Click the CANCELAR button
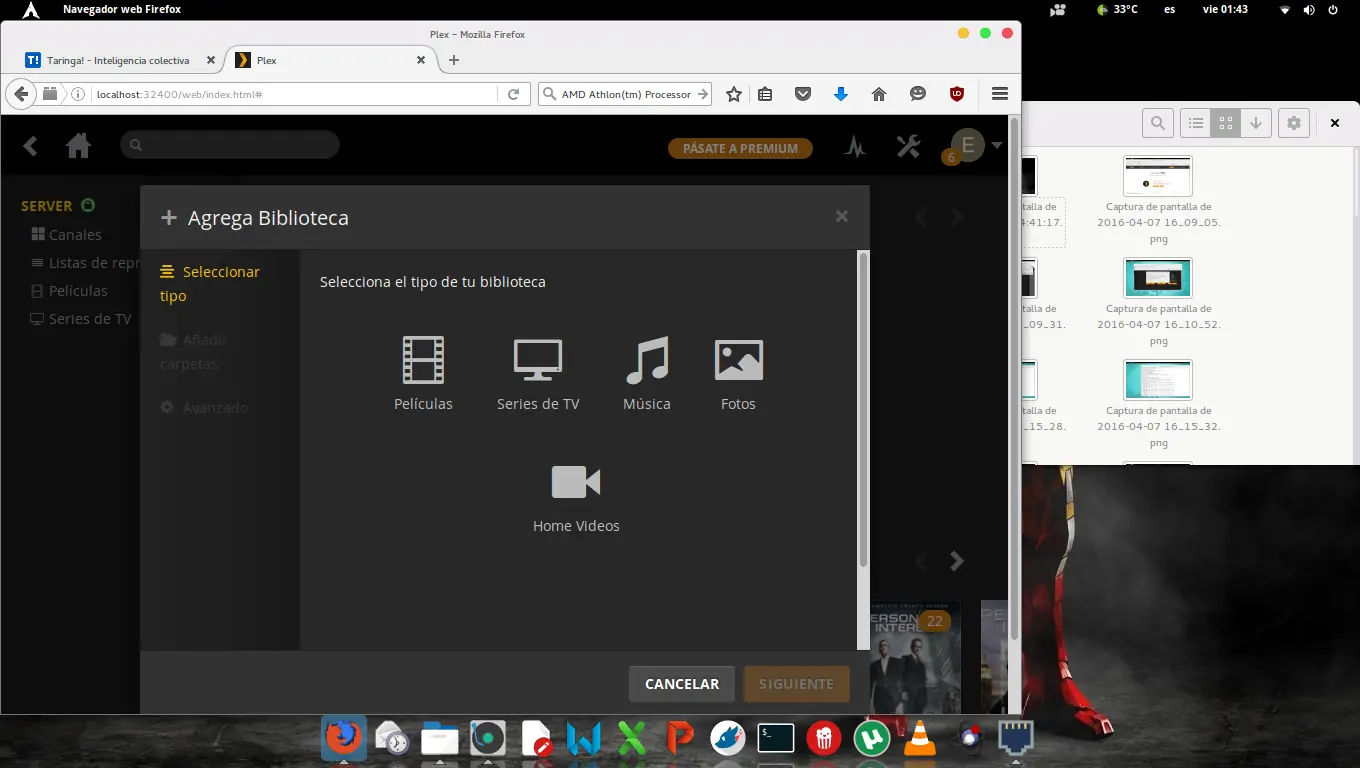Screen dimensions: 1360x768 coord(682,684)
